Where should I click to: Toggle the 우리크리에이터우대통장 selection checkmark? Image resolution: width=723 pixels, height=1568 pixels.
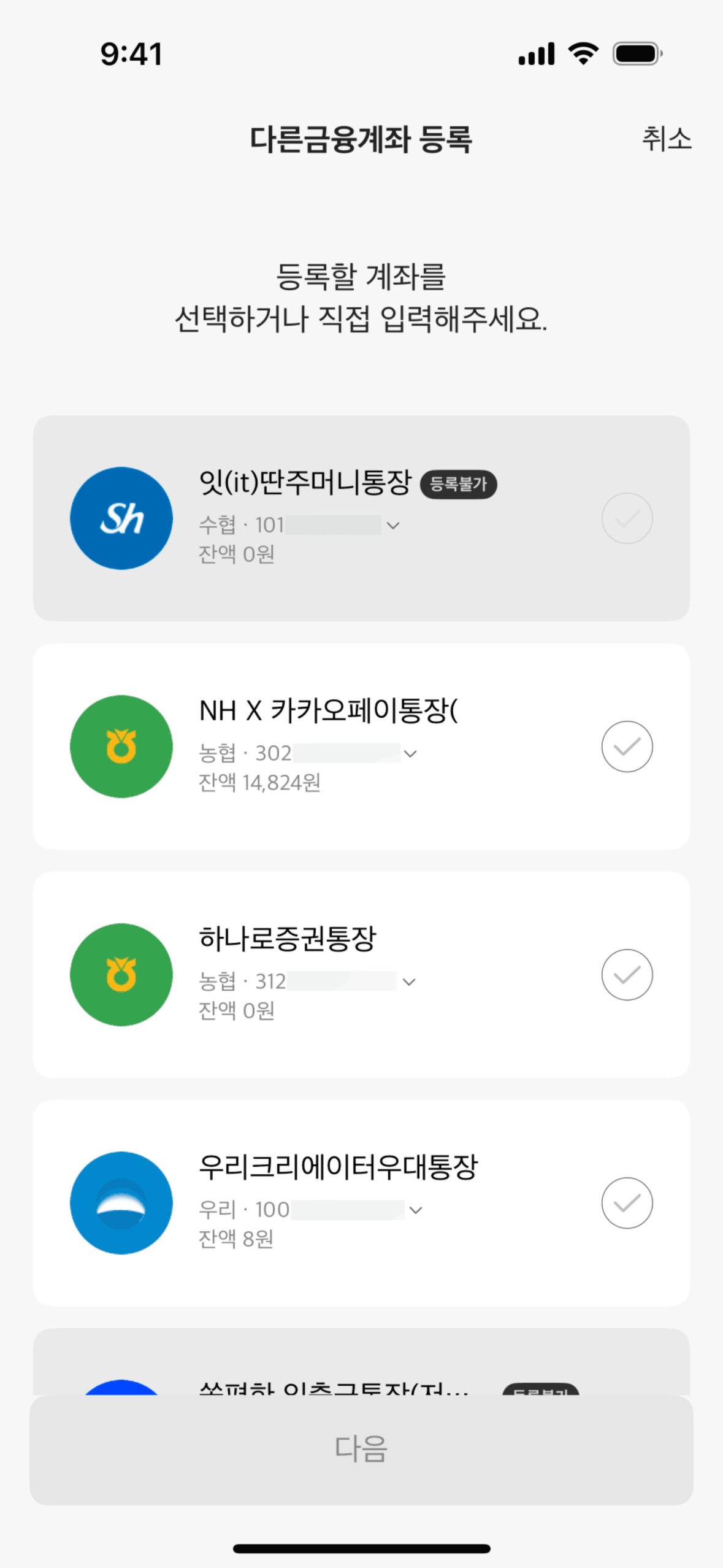pos(627,1203)
